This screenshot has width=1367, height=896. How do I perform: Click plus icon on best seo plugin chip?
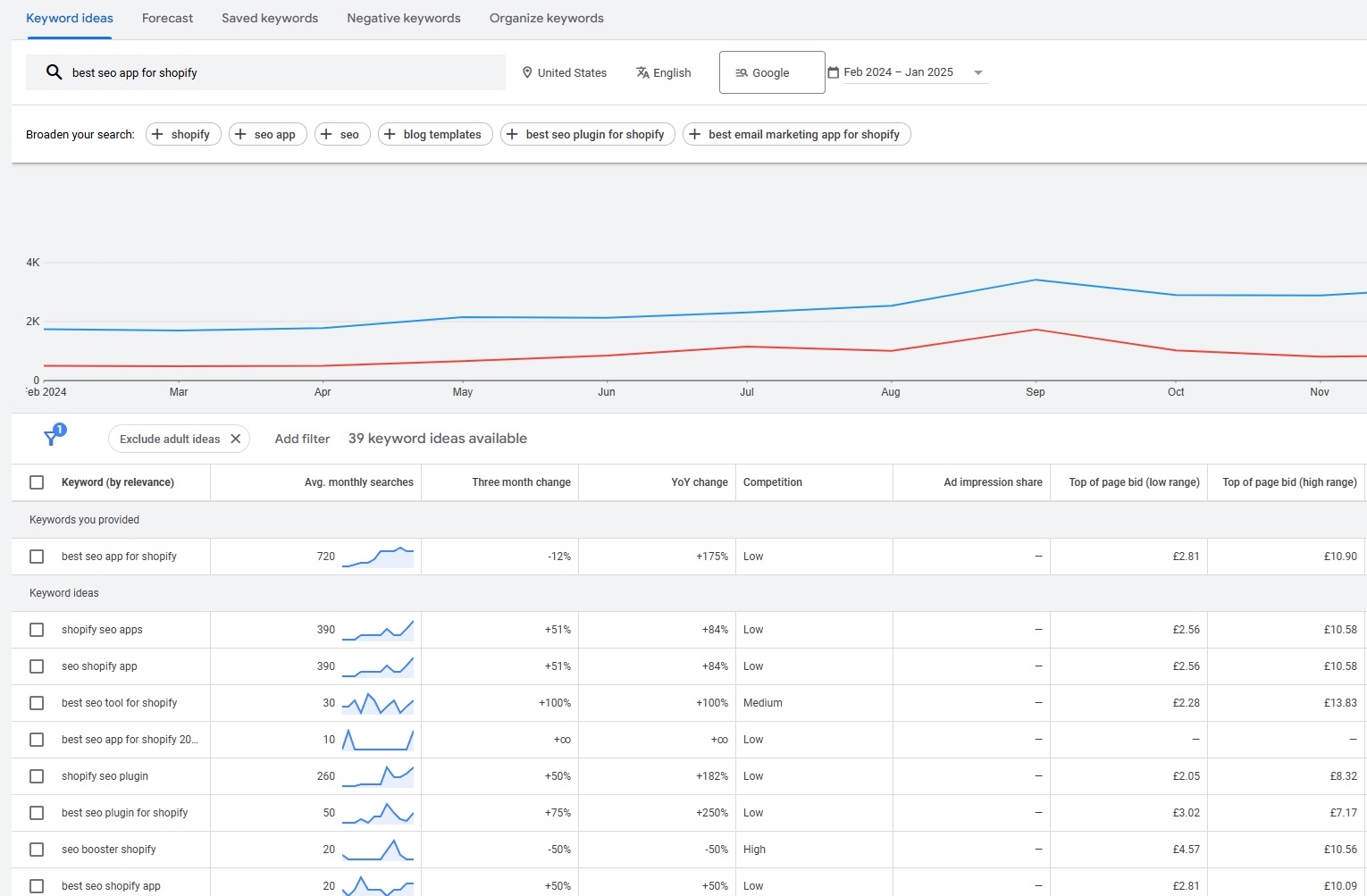[x=512, y=134]
